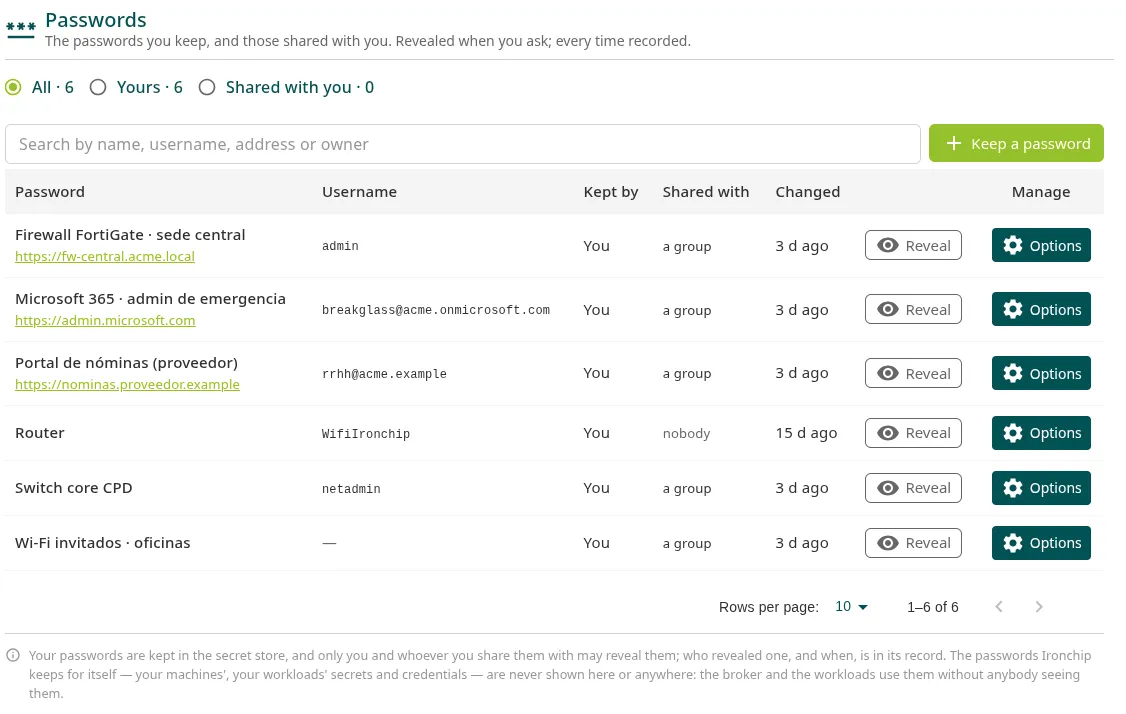Click the info icon beside the footer note
The image size is (1126, 714).
(x=13, y=655)
